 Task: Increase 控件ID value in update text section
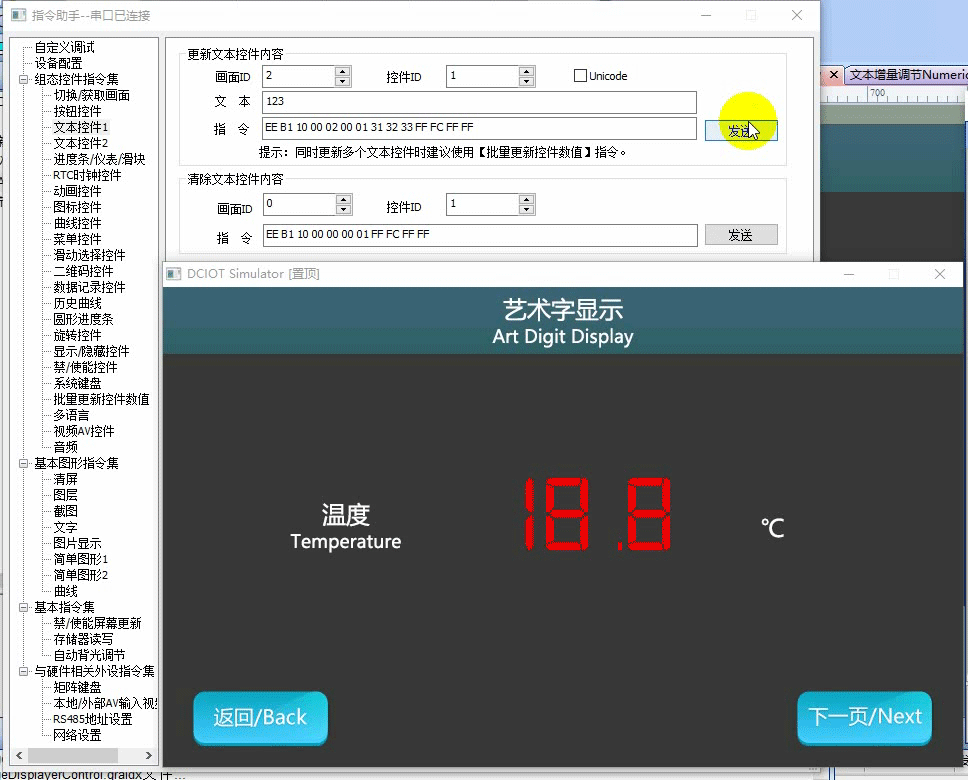tap(526, 72)
